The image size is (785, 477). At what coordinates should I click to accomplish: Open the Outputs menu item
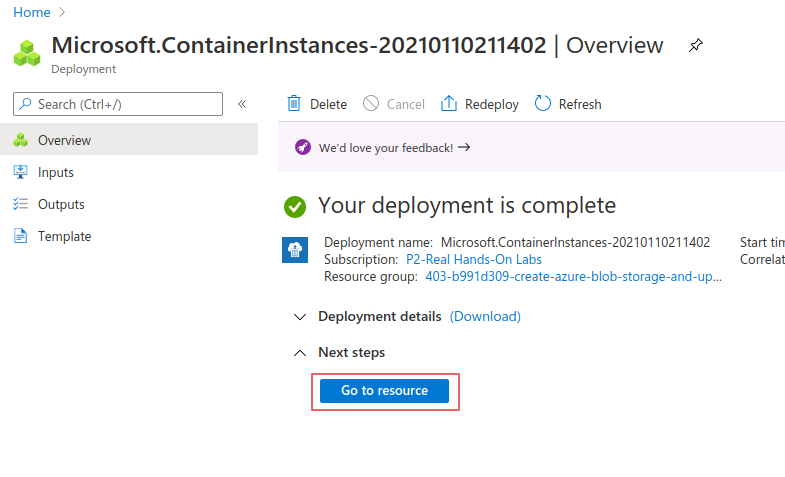click(x=129, y=204)
